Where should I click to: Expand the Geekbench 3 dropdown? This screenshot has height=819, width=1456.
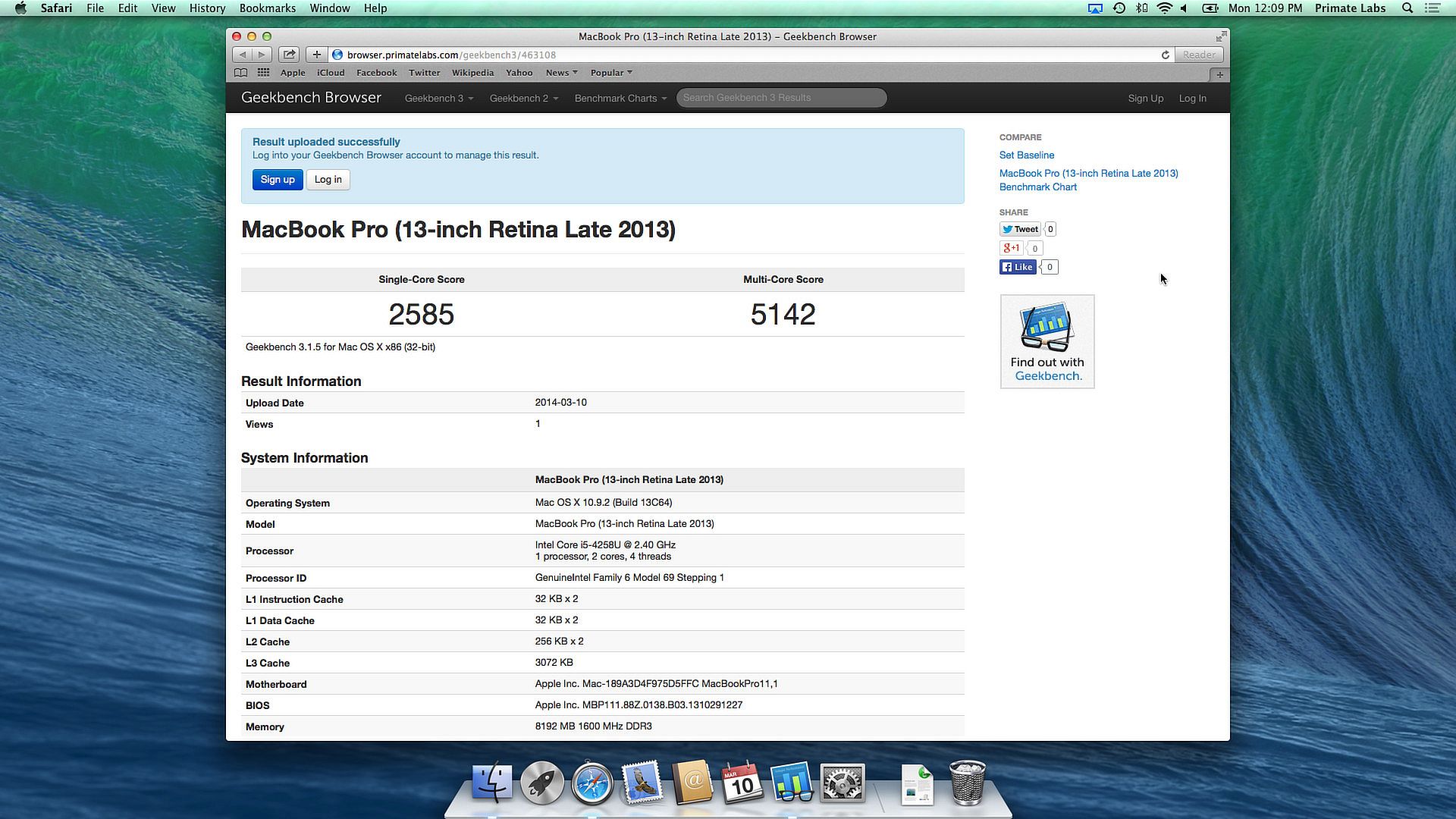tap(438, 99)
